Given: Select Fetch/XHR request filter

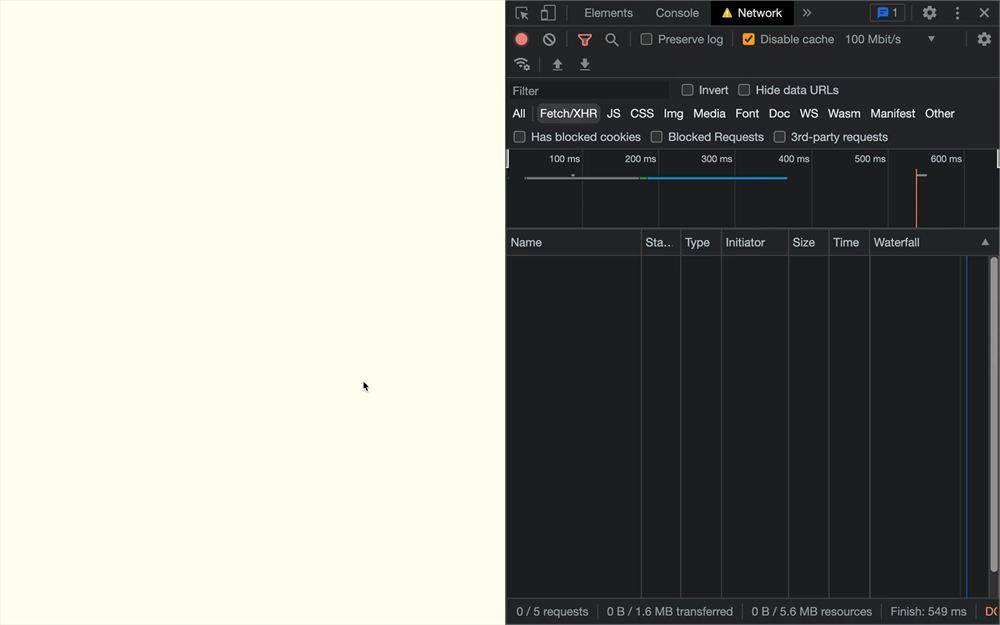Looking at the screenshot, I should 568,114.
